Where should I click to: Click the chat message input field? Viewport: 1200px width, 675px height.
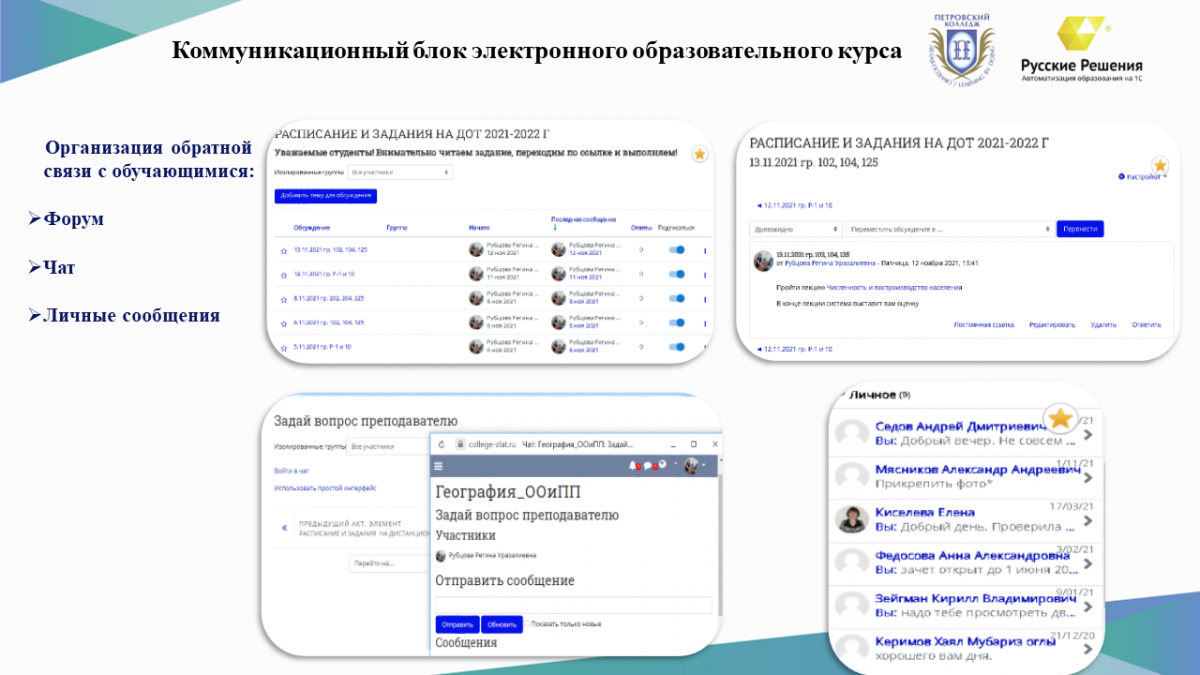tap(574, 605)
